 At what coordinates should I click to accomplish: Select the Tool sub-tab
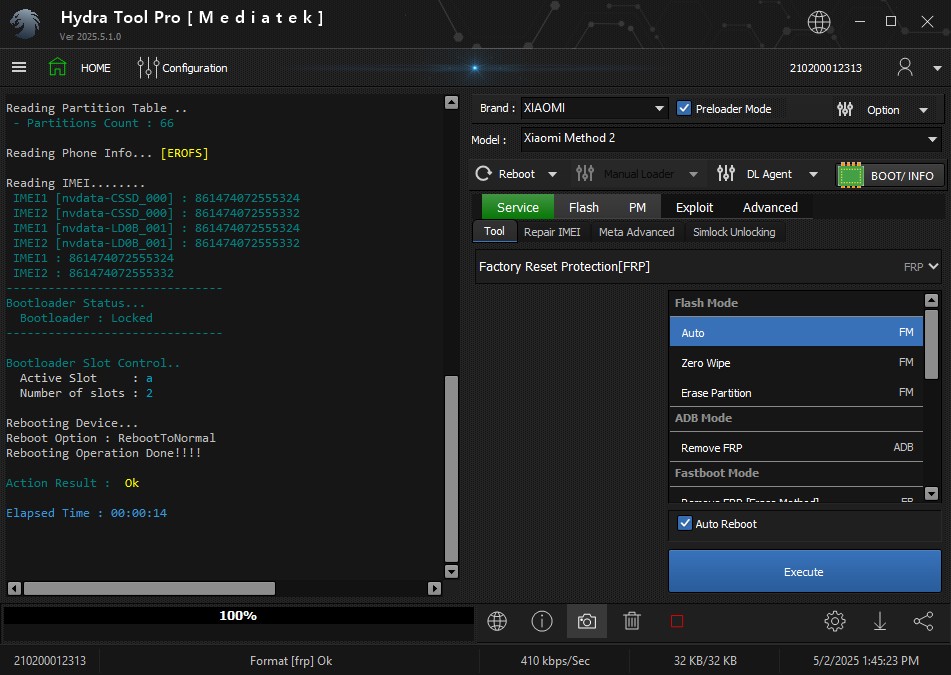(494, 231)
